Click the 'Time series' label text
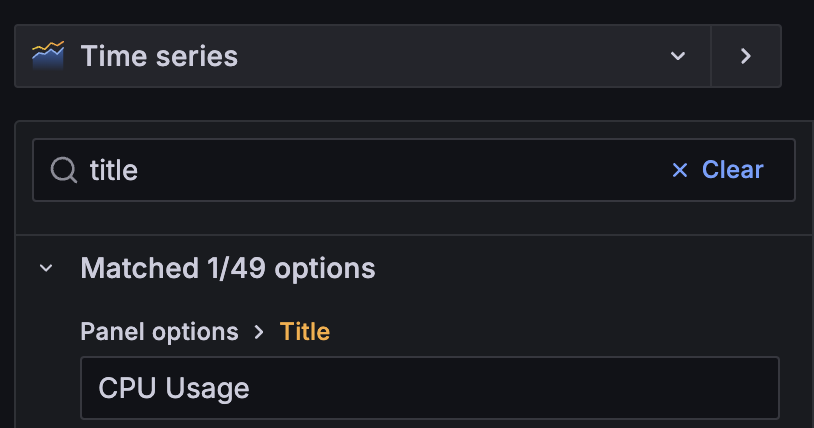 [x=159, y=56]
